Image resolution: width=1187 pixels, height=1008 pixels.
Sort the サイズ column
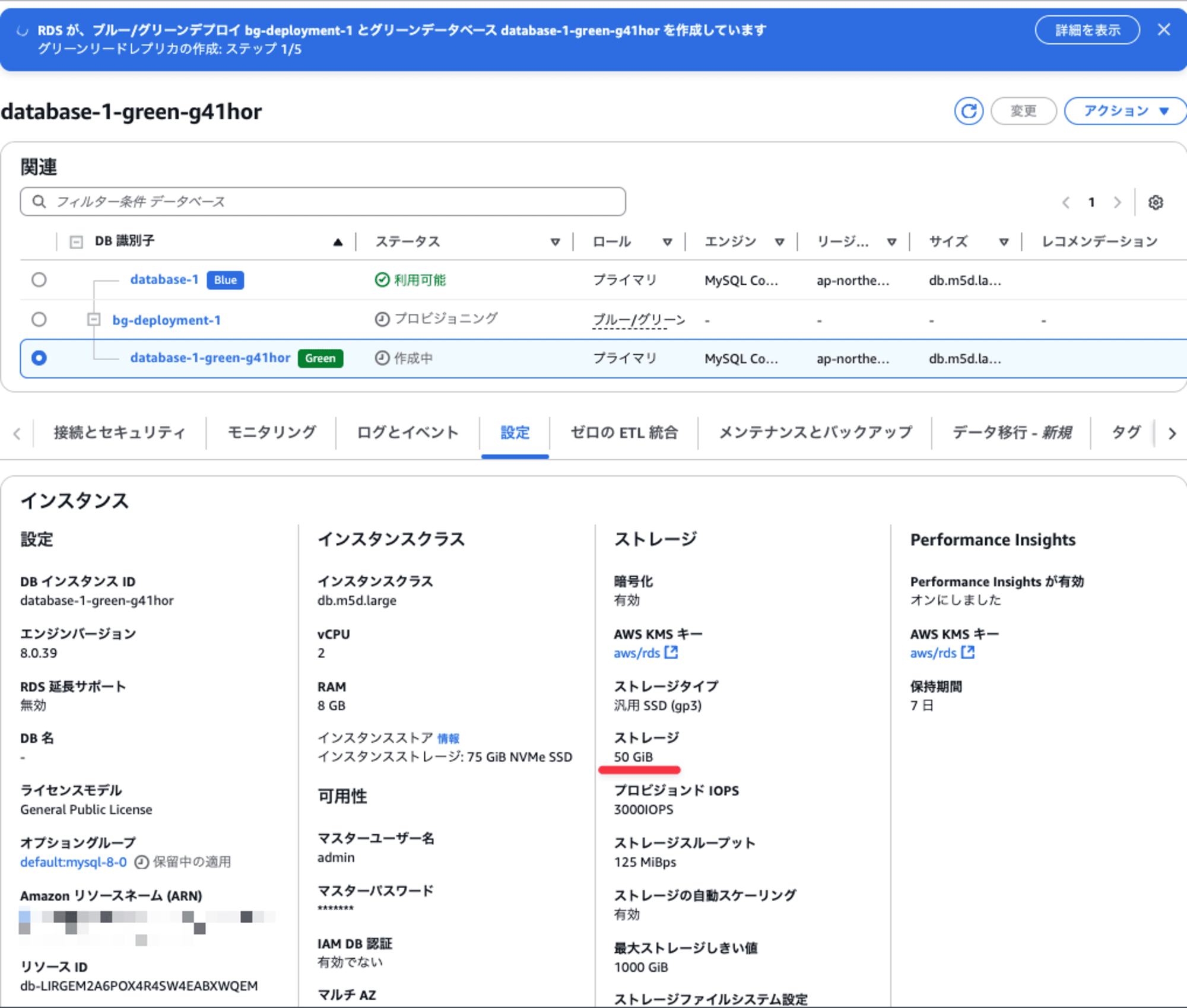coord(1004,241)
